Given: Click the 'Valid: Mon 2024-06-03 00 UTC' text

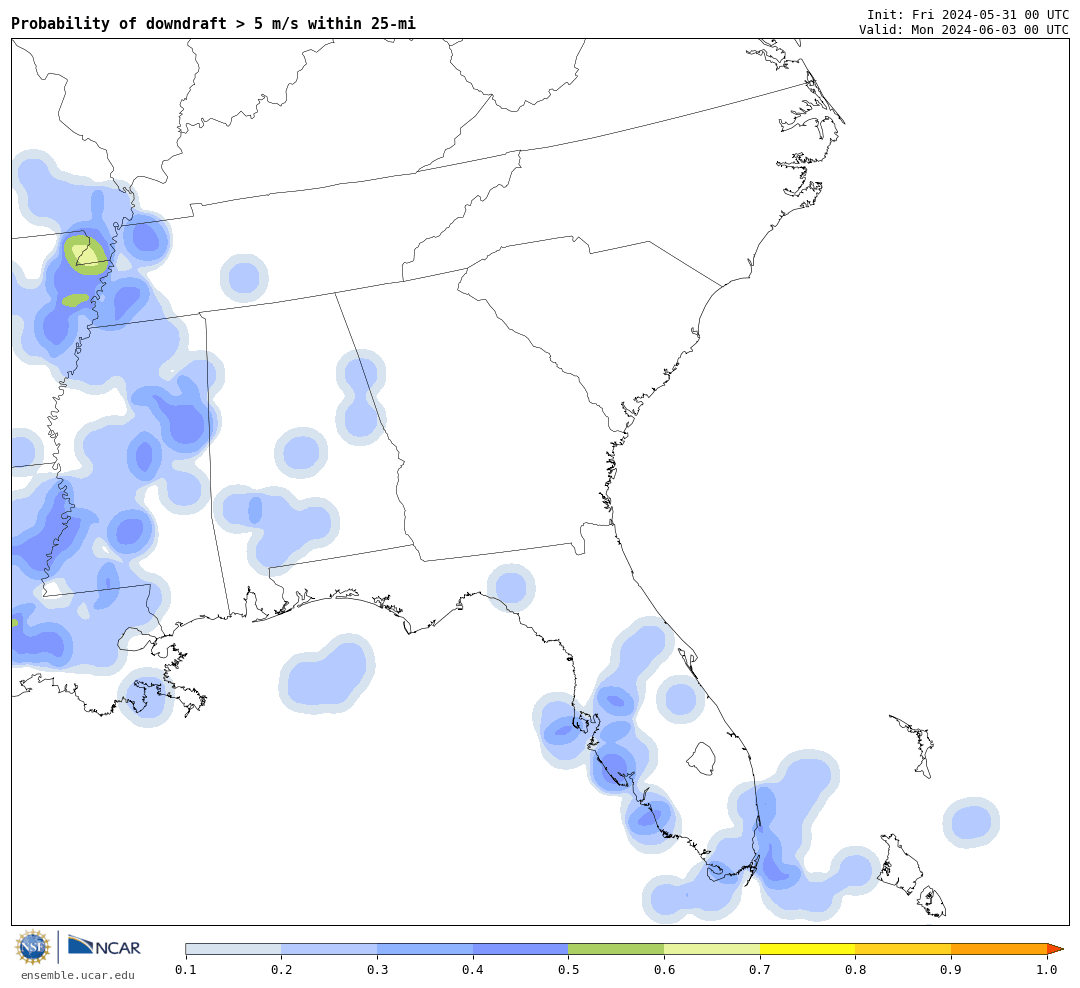Looking at the screenshot, I should click(964, 30).
